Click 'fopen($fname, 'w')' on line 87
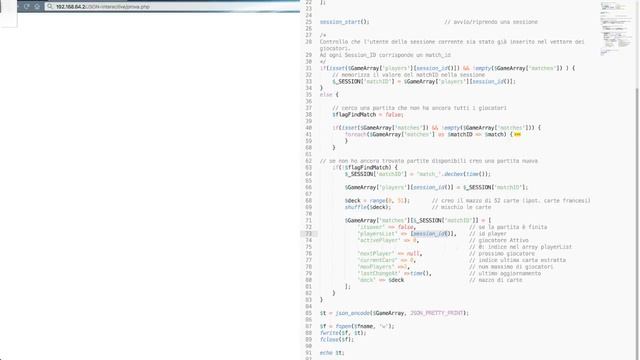 tap(364, 326)
